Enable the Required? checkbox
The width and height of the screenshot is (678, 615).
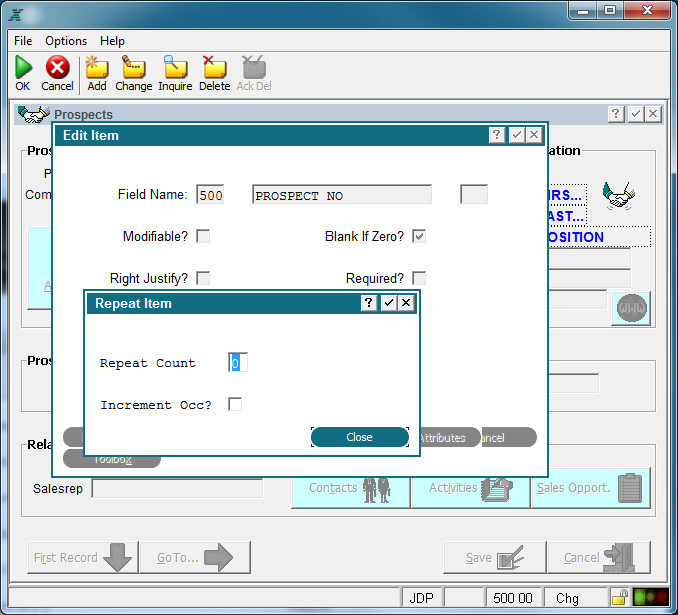coord(419,278)
